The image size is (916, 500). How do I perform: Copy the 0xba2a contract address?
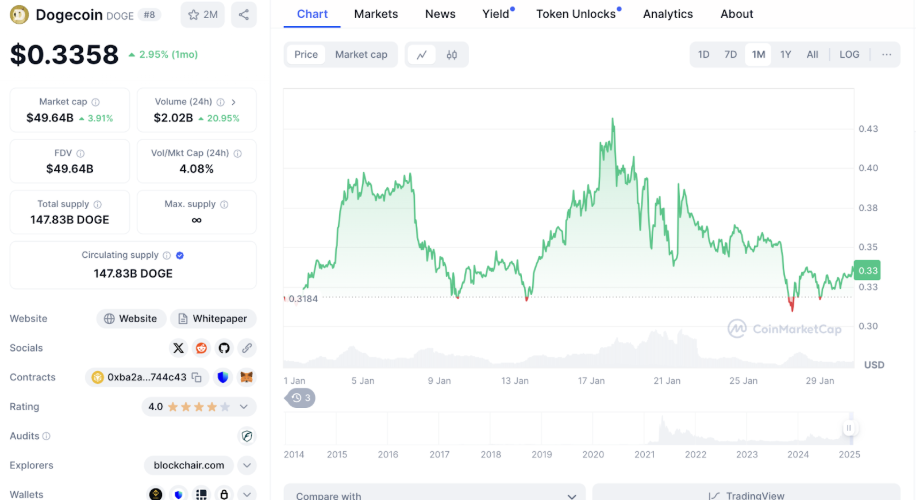(x=197, y=377)
